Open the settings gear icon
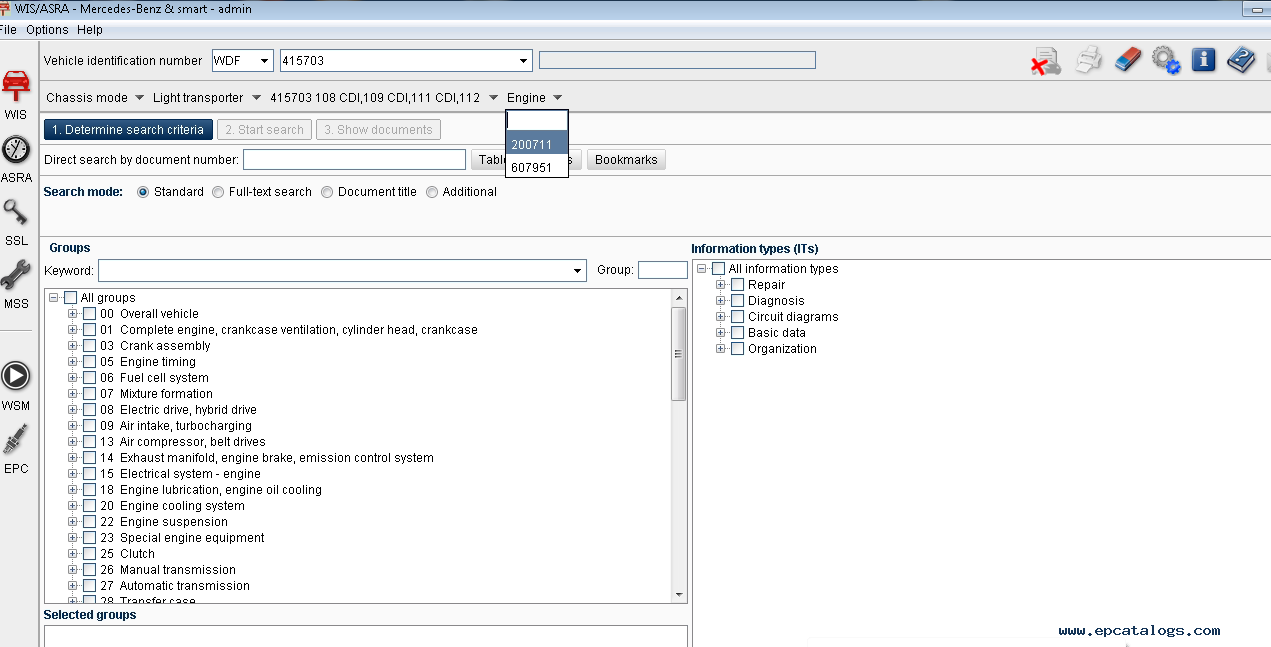 click(1165, 60)
